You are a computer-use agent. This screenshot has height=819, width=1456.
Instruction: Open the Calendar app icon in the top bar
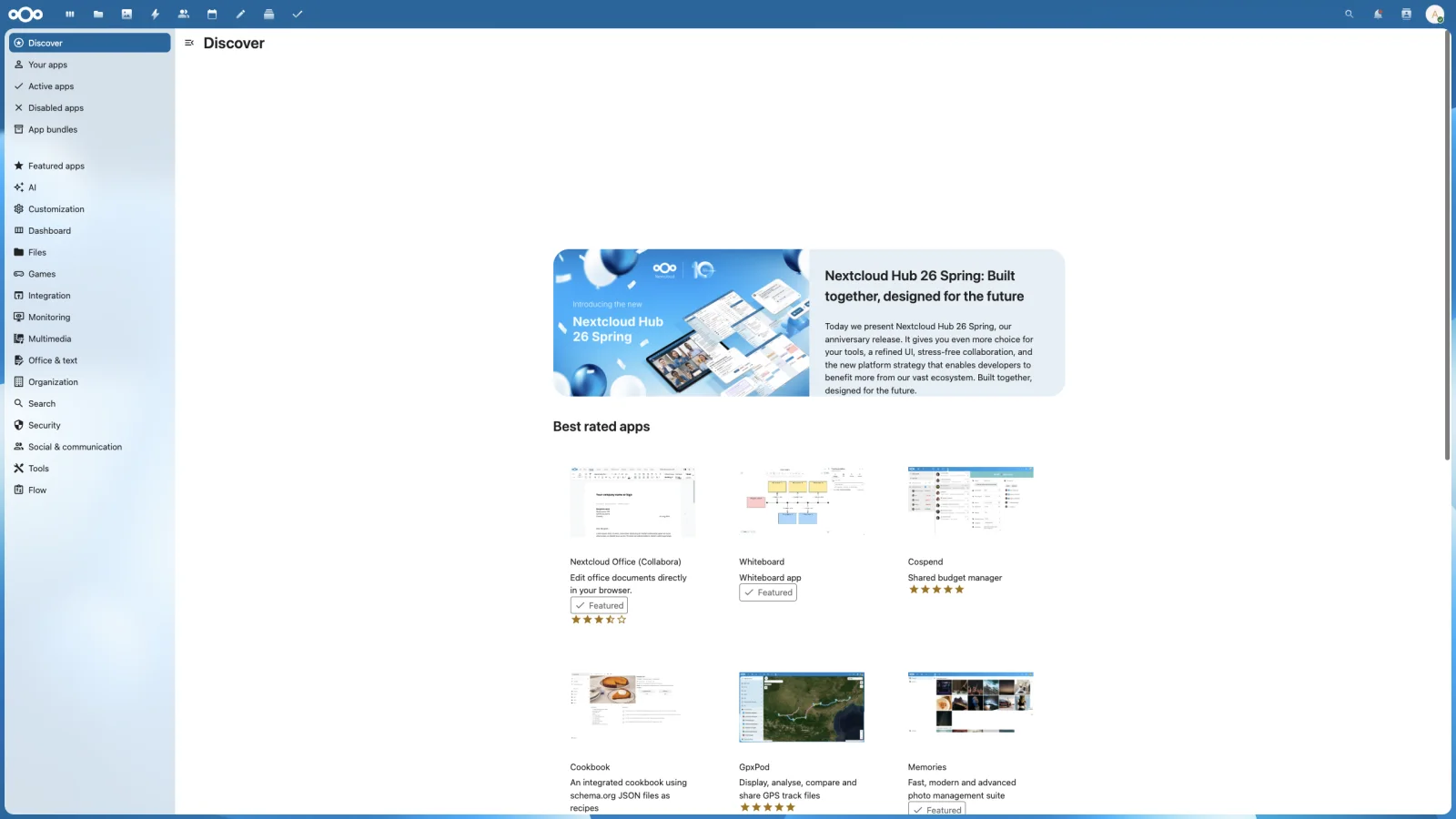pyautogui.click(x=212, y=14)
